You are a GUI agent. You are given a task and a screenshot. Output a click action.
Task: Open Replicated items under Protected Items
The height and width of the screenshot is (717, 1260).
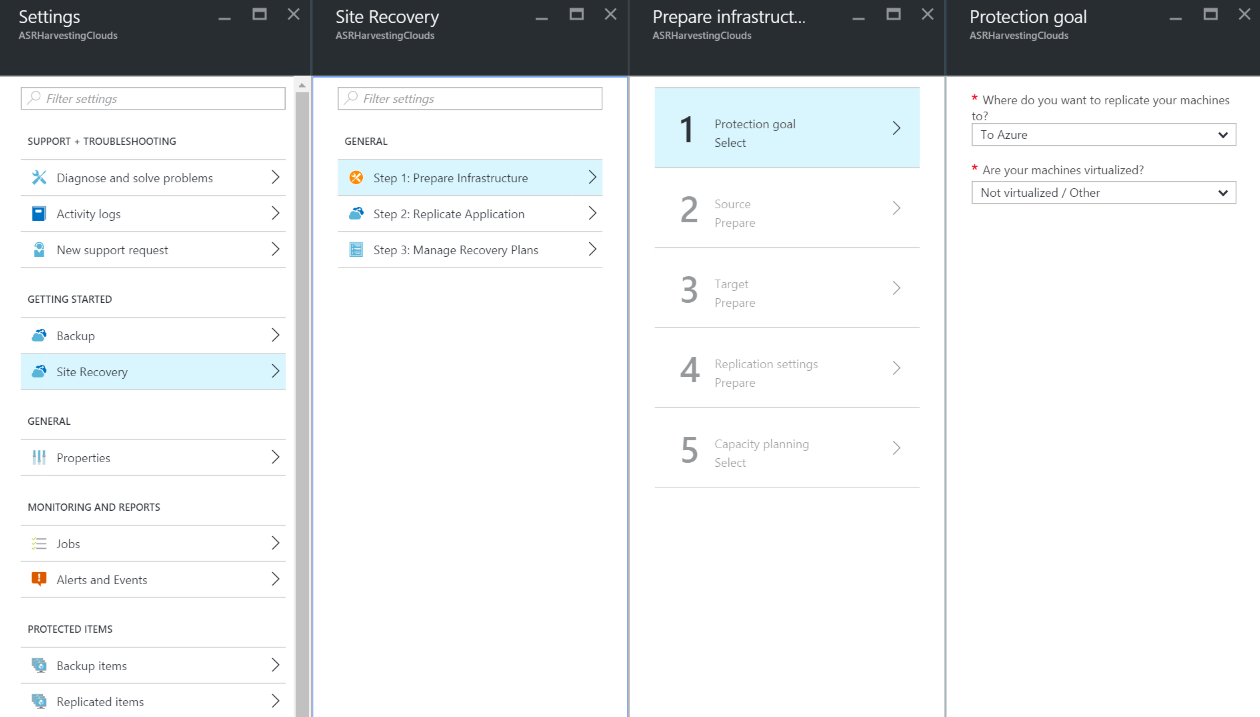[x=153, y=702]
